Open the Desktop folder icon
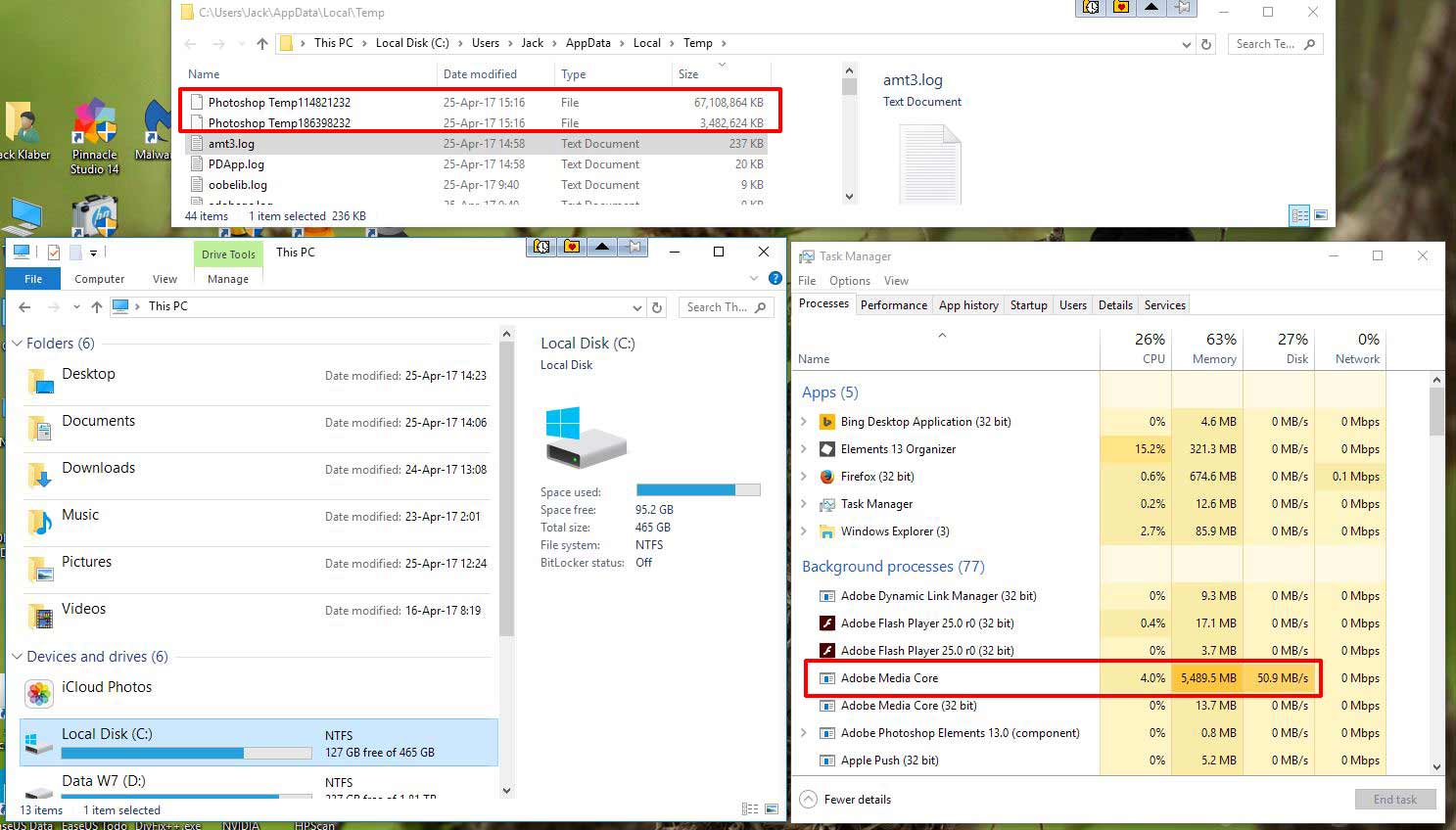The width and height of the screenshot is (1456, 830). click(40, 380)
